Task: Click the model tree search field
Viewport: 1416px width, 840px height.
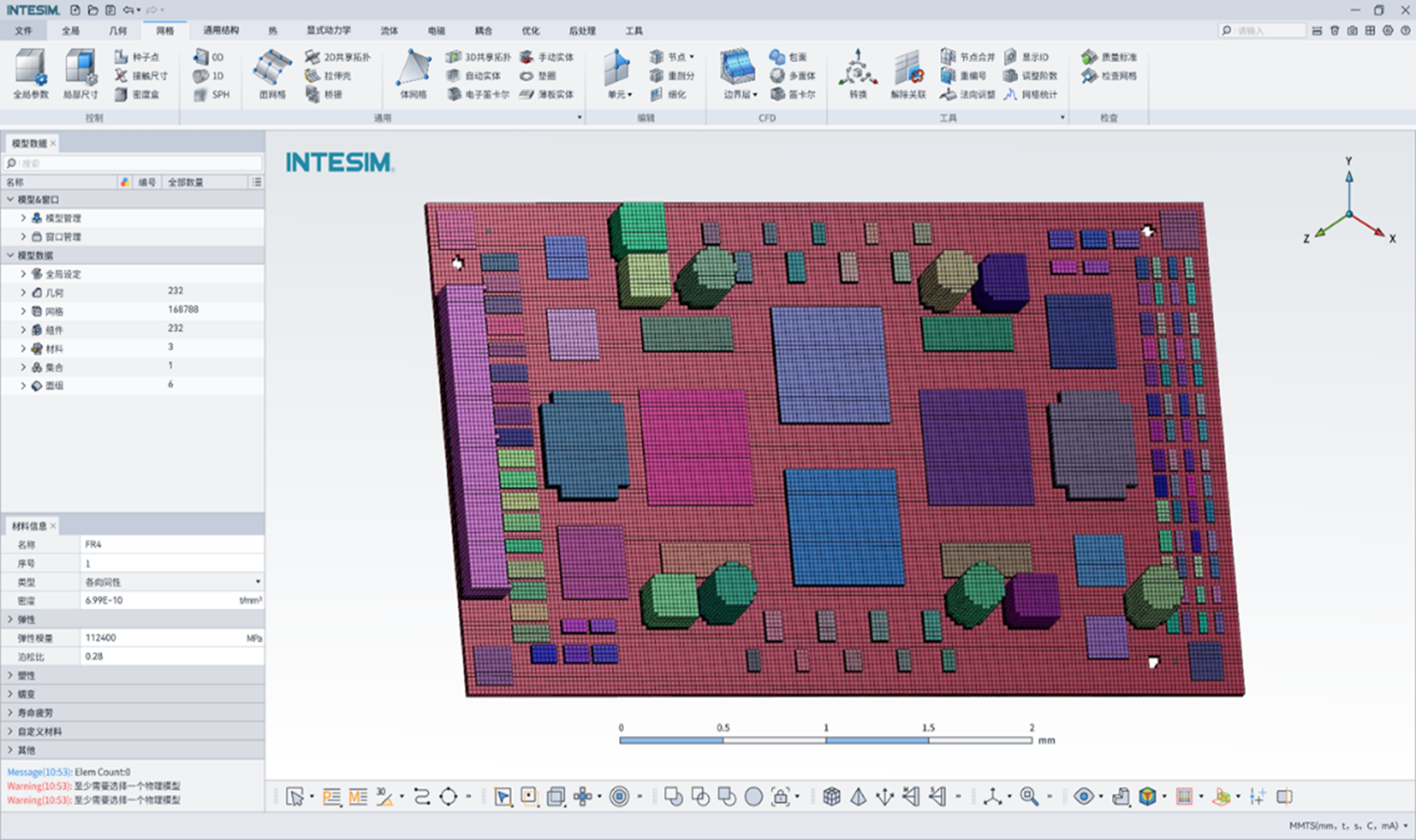Action: point(133,163)
